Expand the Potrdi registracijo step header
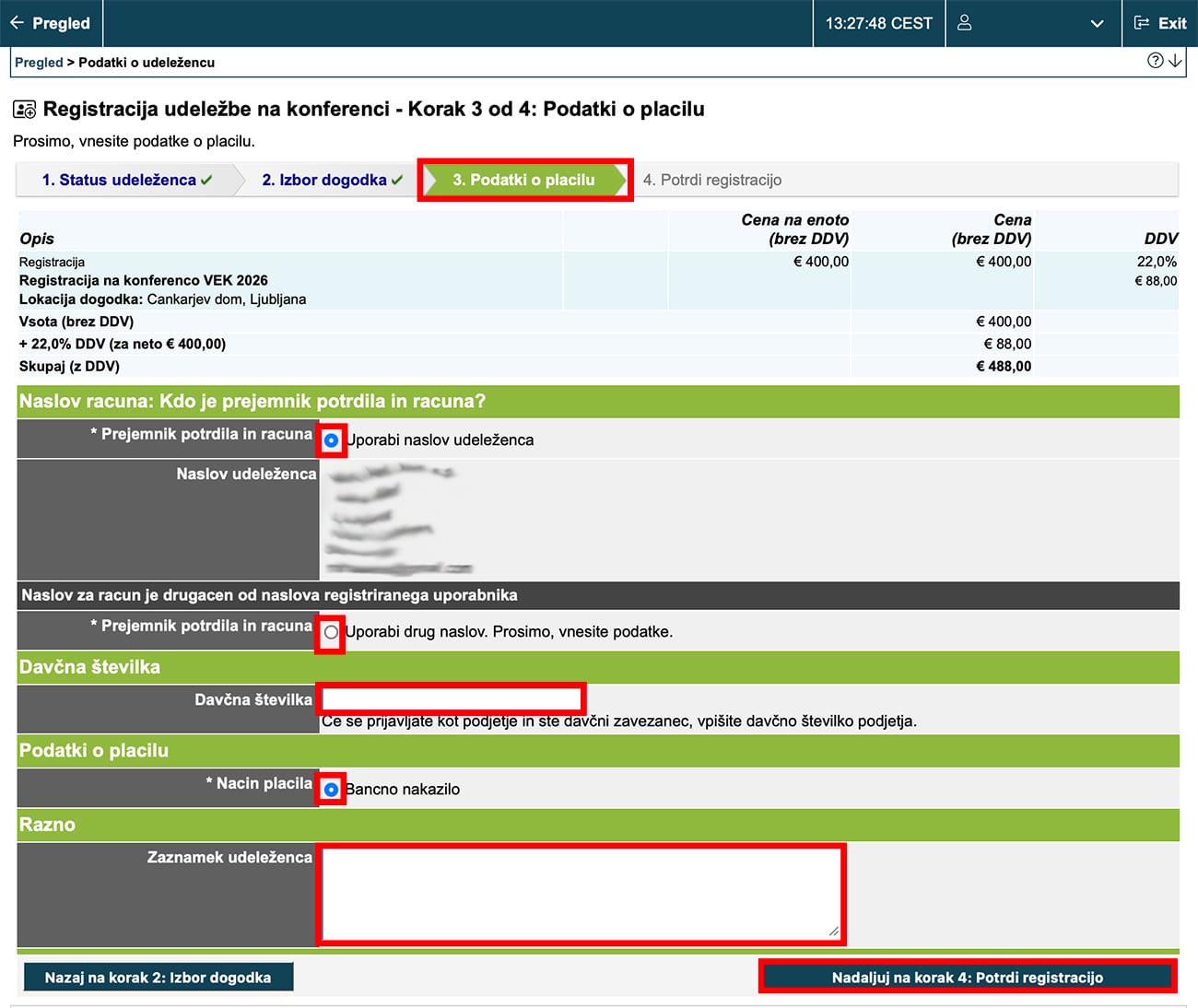1198x1008 pixels. (x=713, y=180)
